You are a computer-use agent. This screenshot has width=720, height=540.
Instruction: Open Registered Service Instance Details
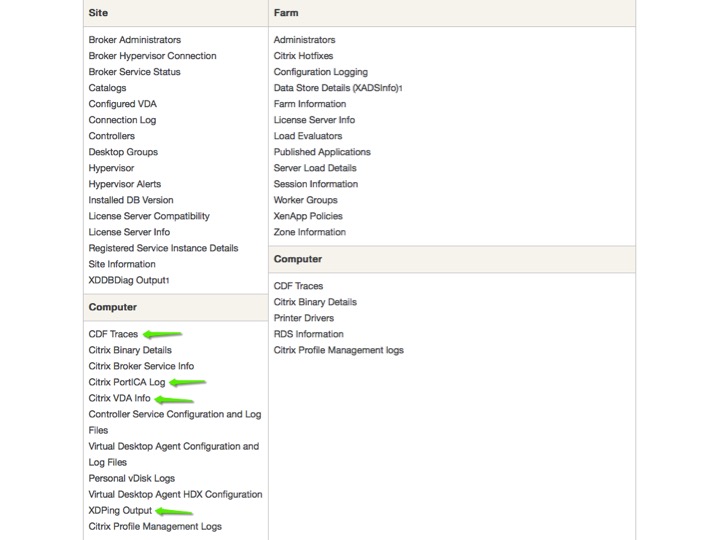[163, 248]
